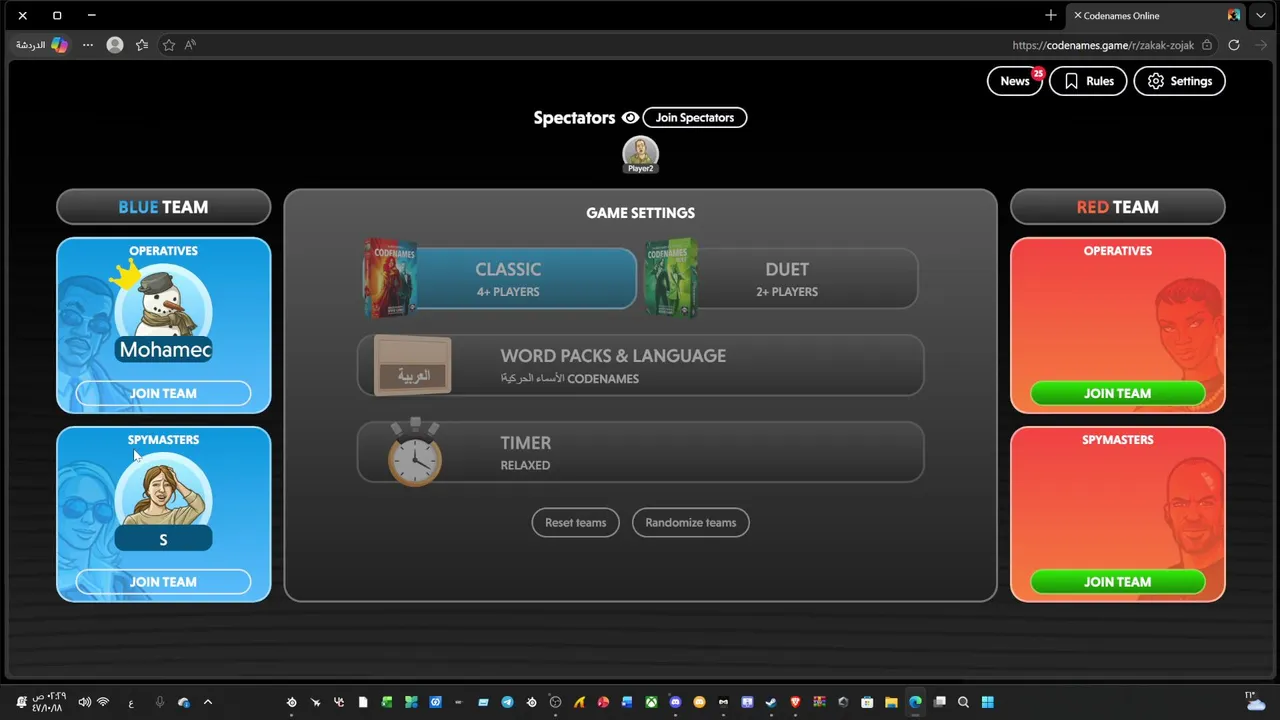This screenshot has width=1280, height=720.
Task: Open Steam from the taskbar
Action: [x=771, y=702]
